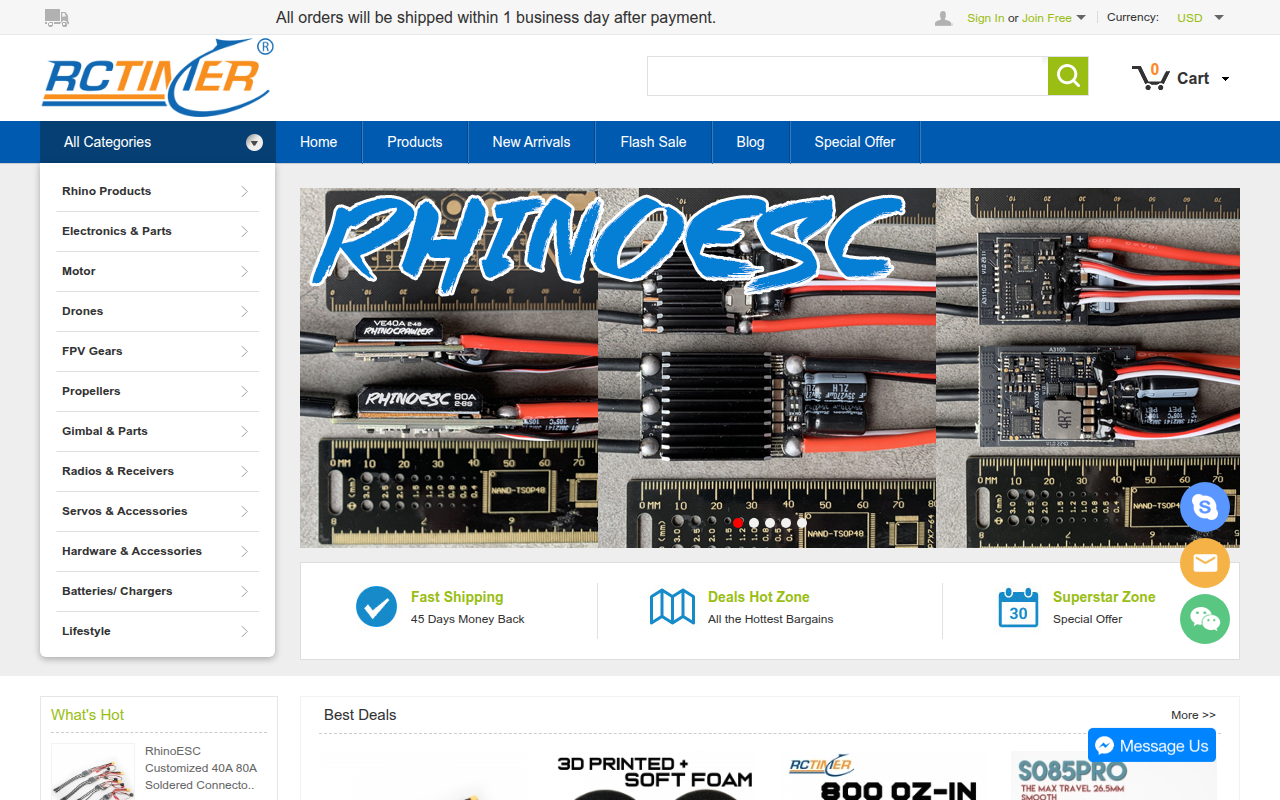Collapse the All Categories dropdown arrow

254,142
